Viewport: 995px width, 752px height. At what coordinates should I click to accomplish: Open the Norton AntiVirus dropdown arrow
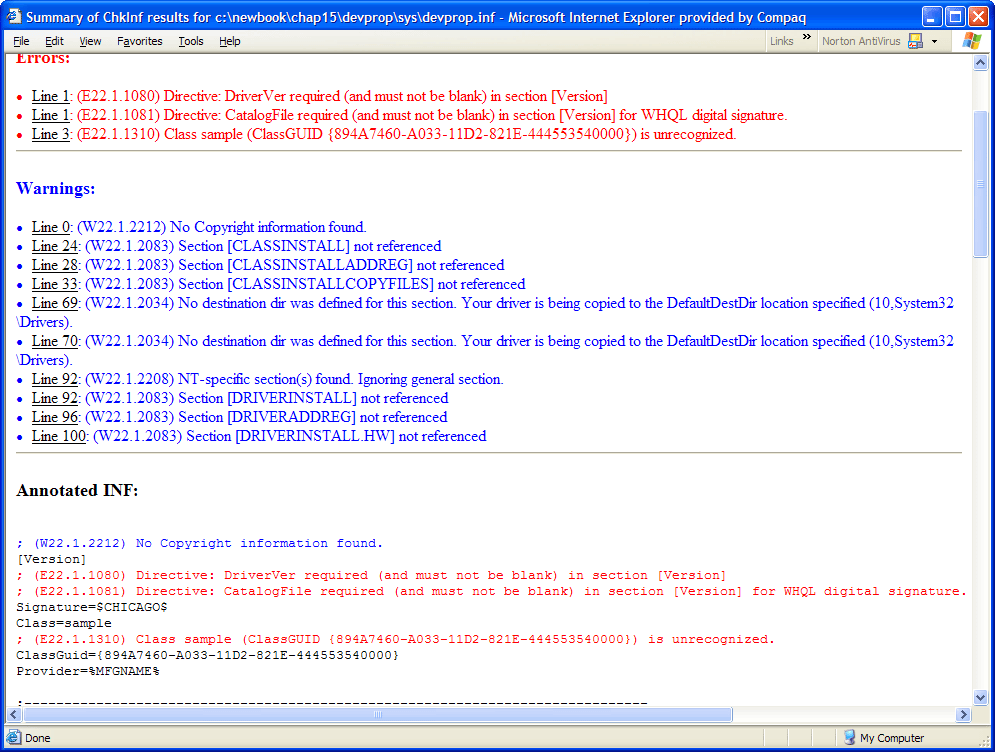point(934,41)
